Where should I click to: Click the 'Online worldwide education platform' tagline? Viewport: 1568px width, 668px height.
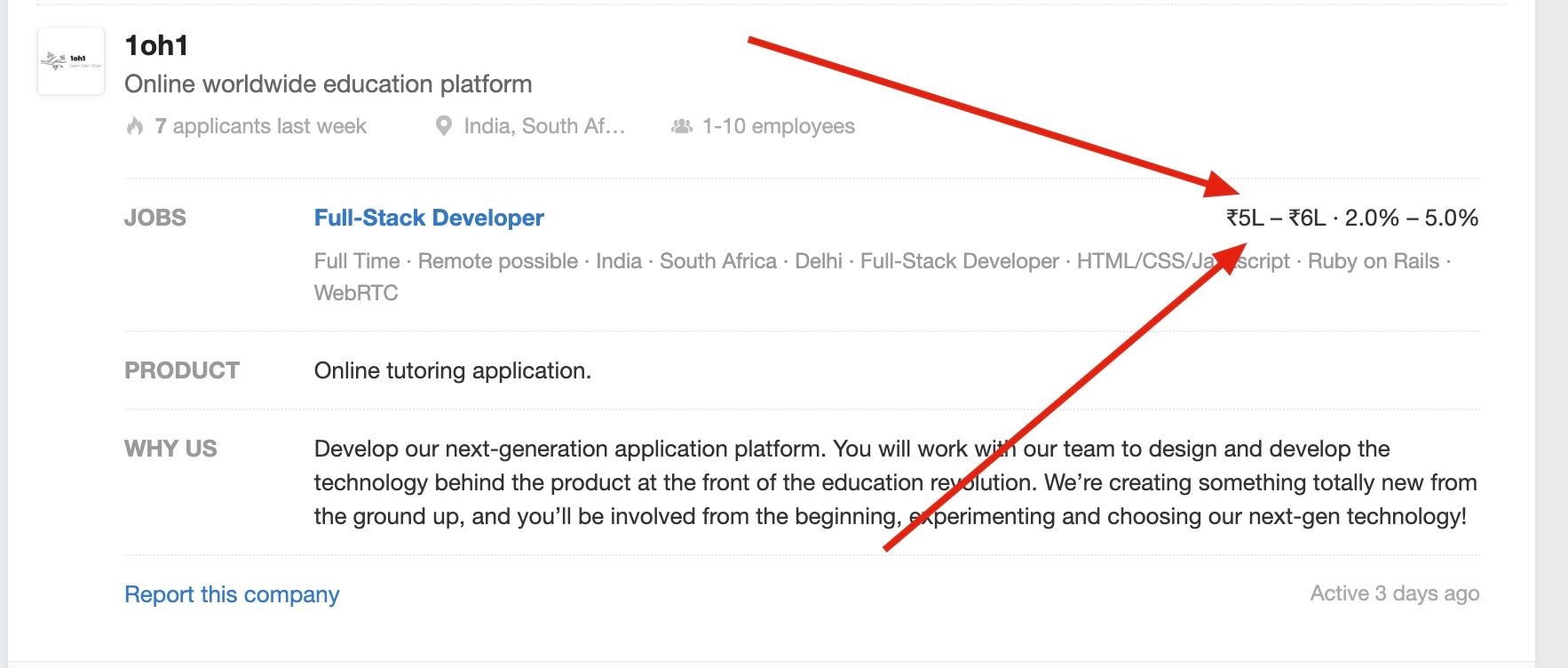click(x=328, y=84)
